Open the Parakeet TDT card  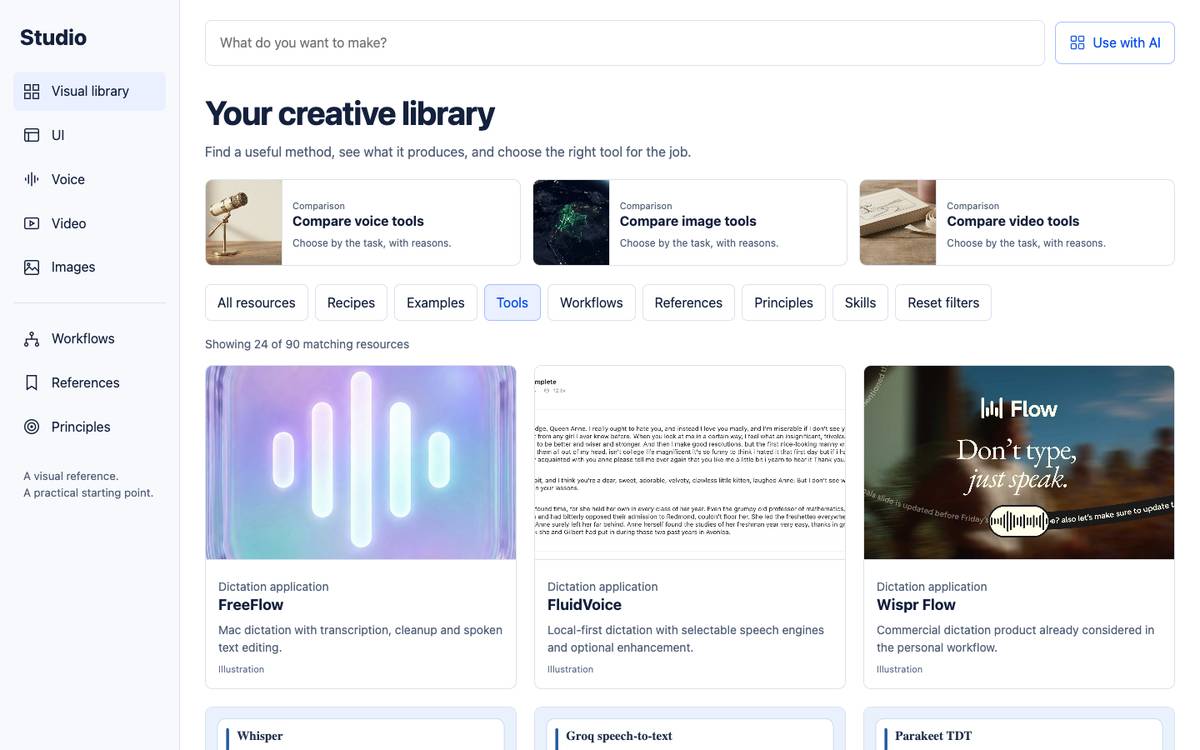point(1019,729)
